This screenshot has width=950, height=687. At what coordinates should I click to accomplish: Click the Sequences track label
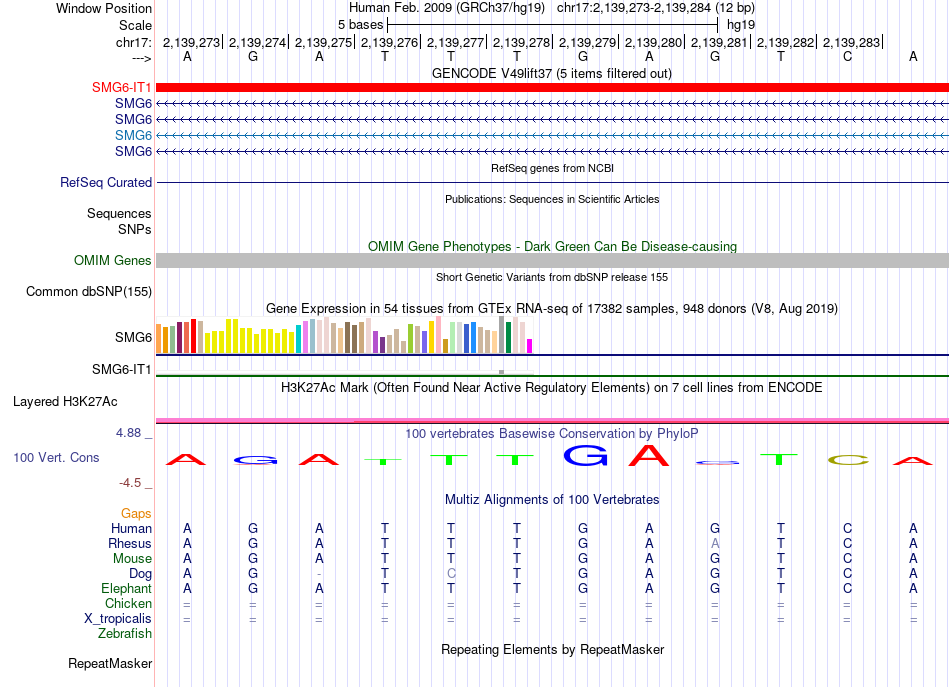[119, 213]
